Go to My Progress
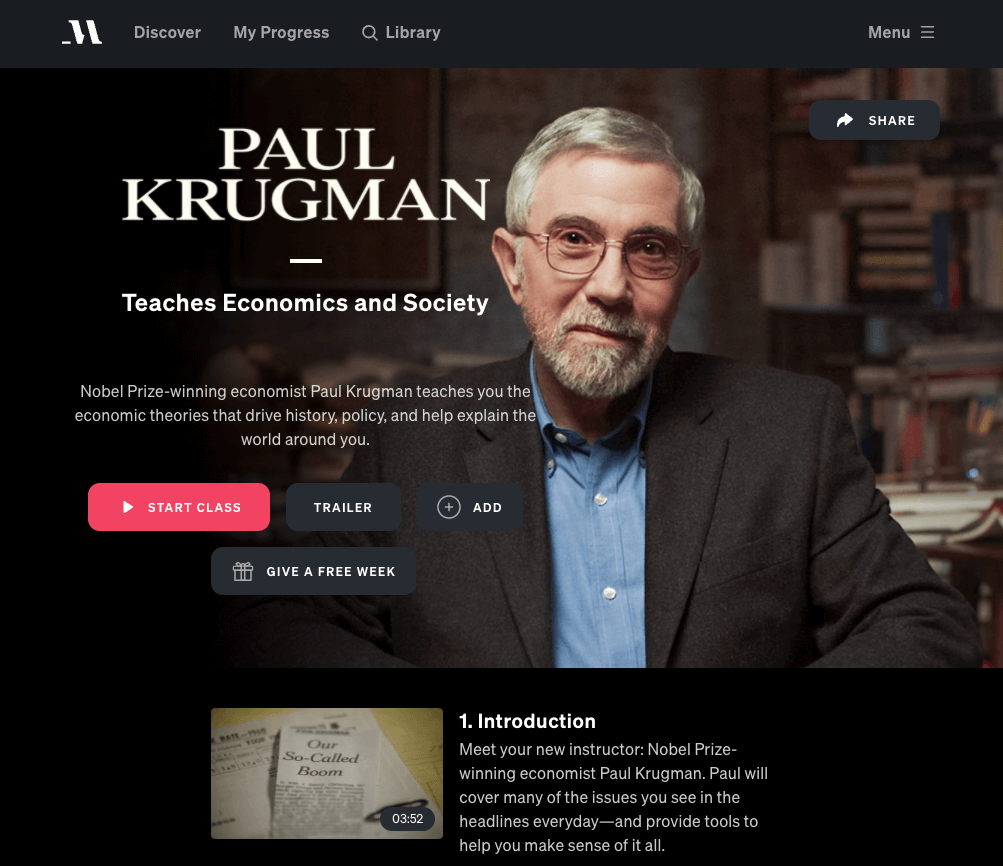Screen dimensions: 1003x866 point(281,33)
